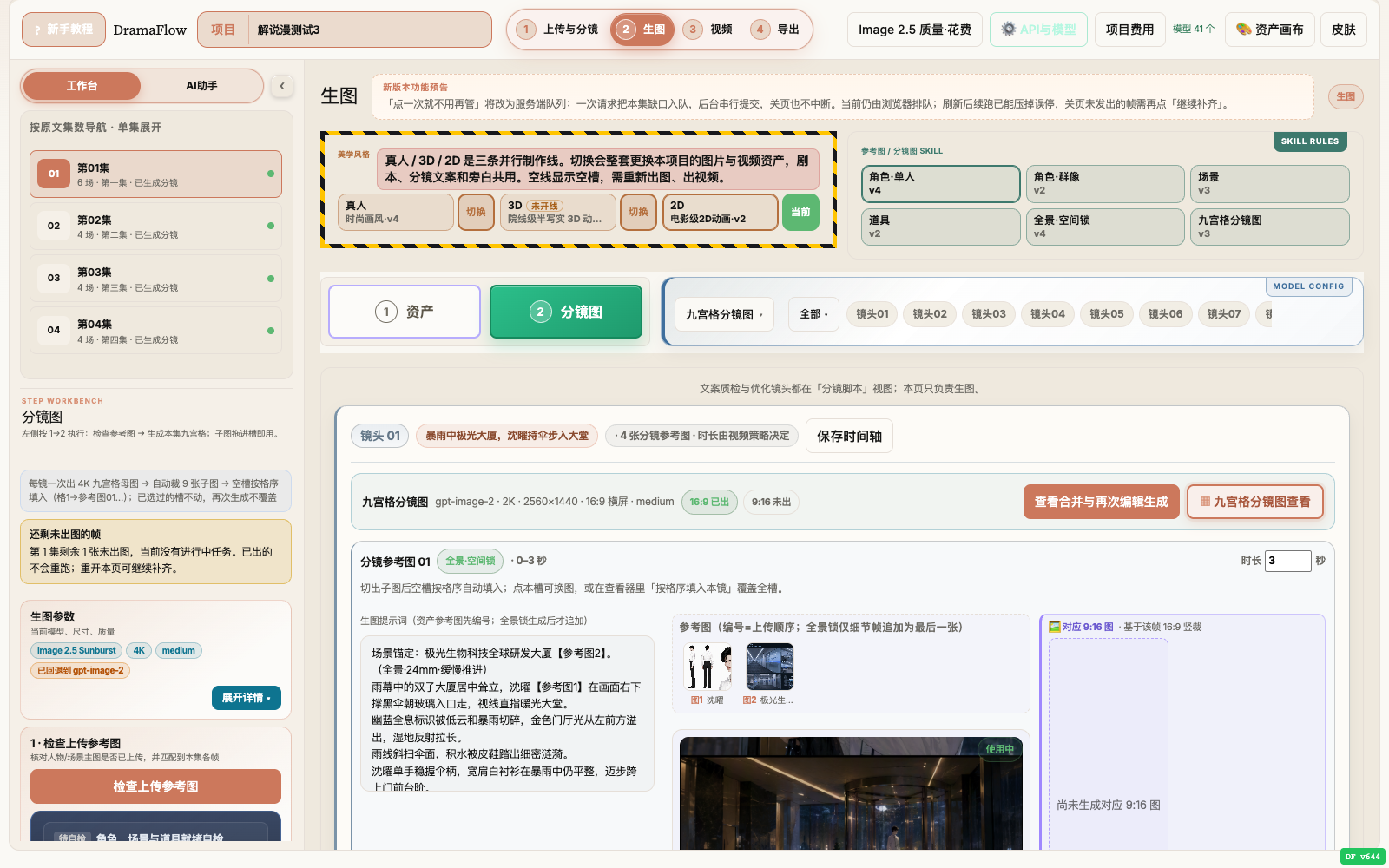Screen dimensions: 1389x868
Task: Open 资产画布 palette button
Action: pyautogui.click(x=1270, y=30)
